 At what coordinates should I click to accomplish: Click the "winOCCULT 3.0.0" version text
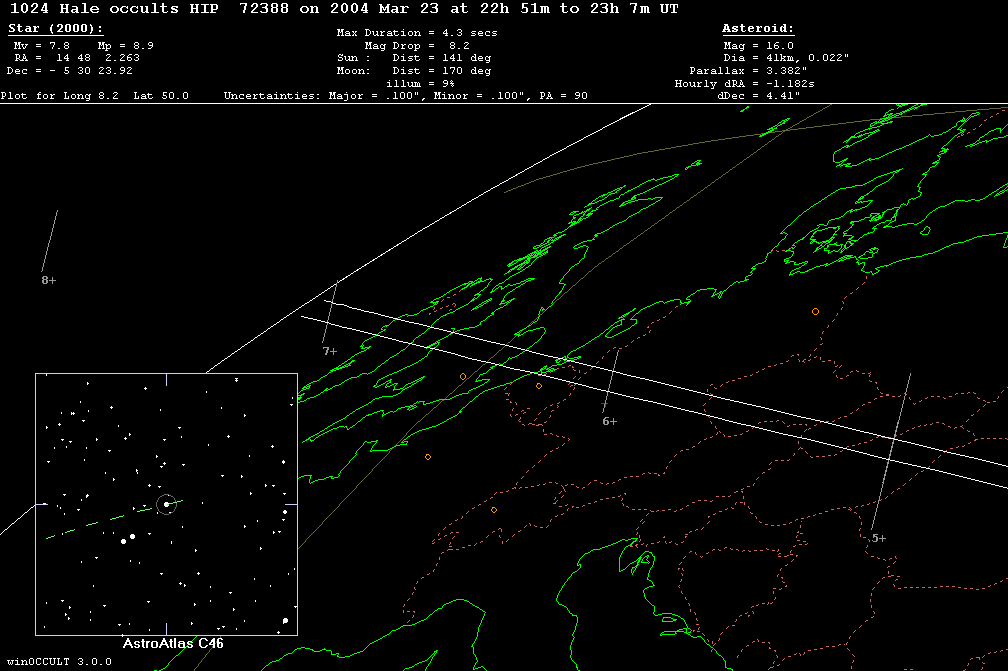(56, 662)
